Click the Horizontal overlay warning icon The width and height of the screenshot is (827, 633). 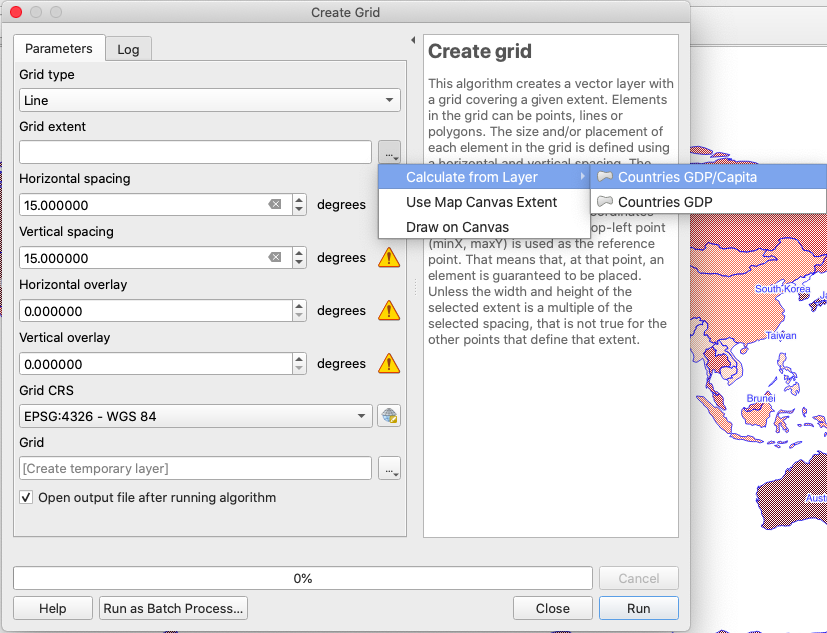[389, 311]
